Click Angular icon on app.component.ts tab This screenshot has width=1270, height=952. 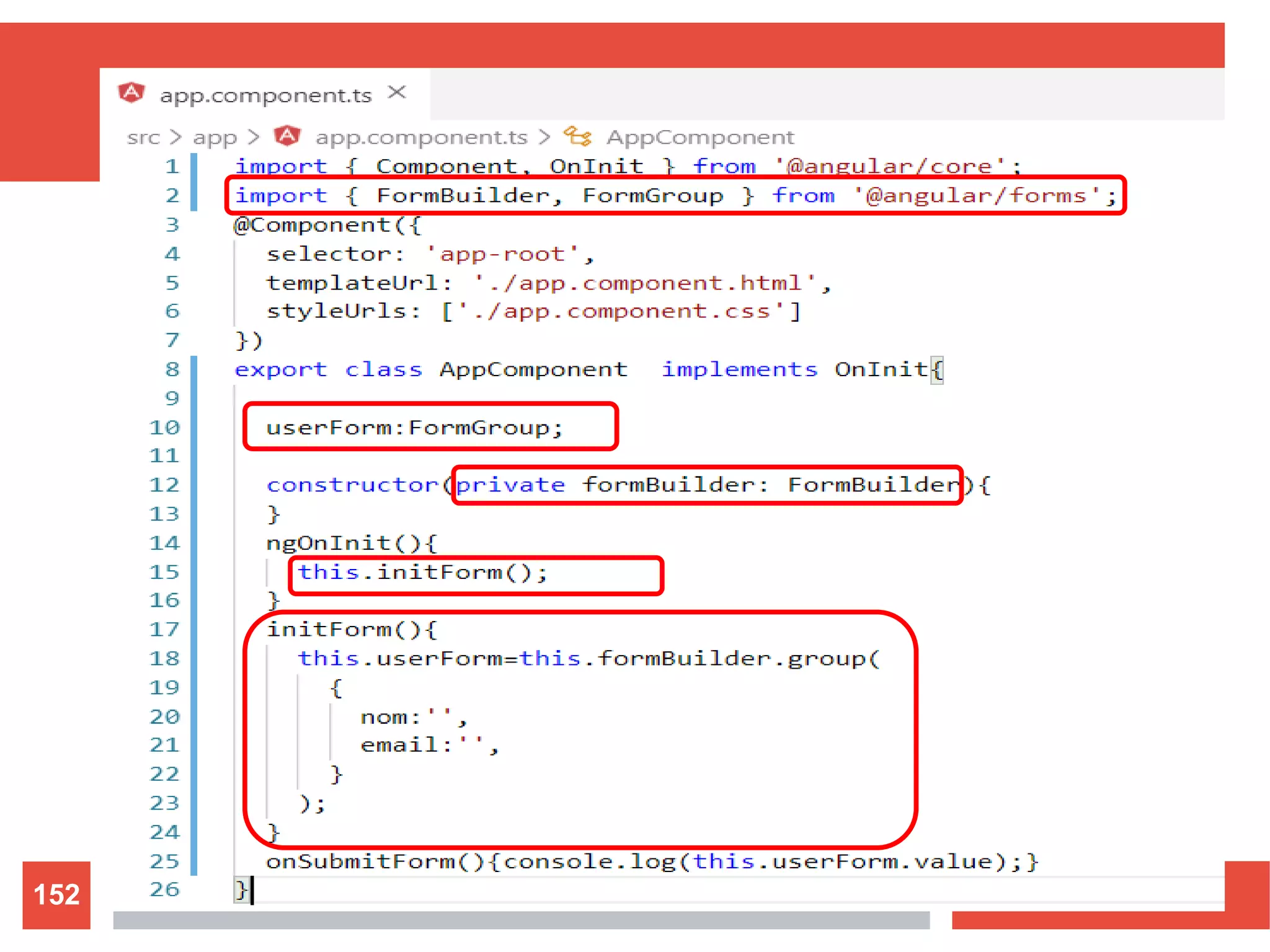click(x=131, y=93)
